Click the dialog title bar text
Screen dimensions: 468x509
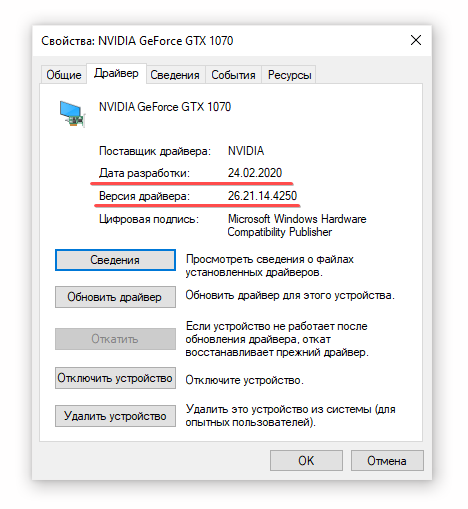point(137,41)
